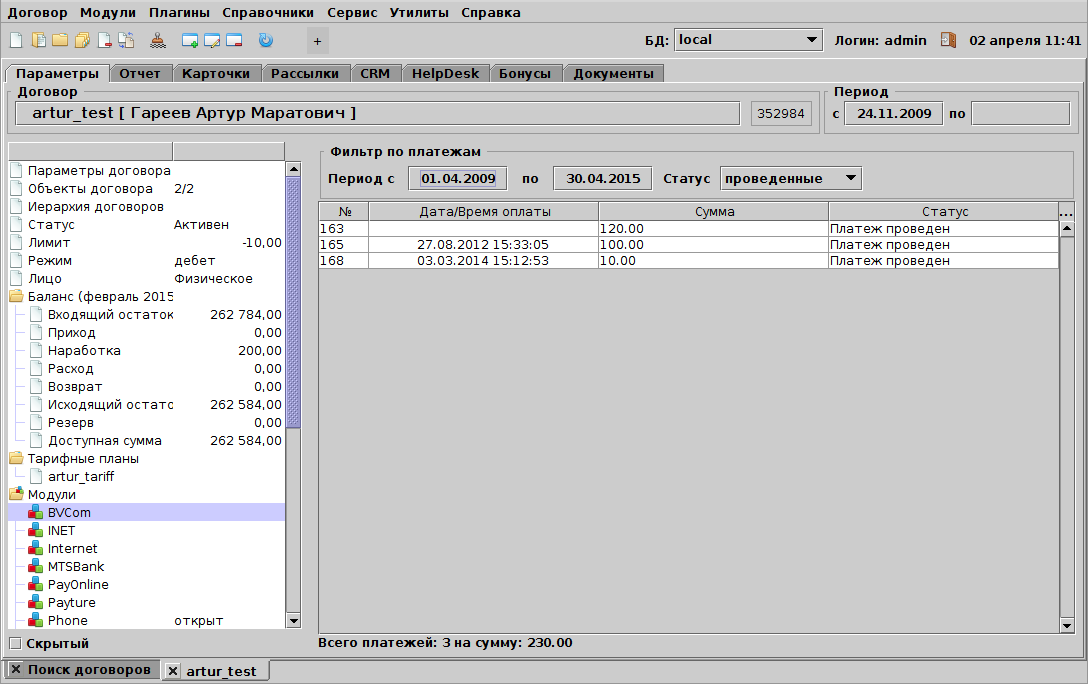Open the Статус payment filter dropdown
The image size is (1088, 684).
tap(789, 177)
